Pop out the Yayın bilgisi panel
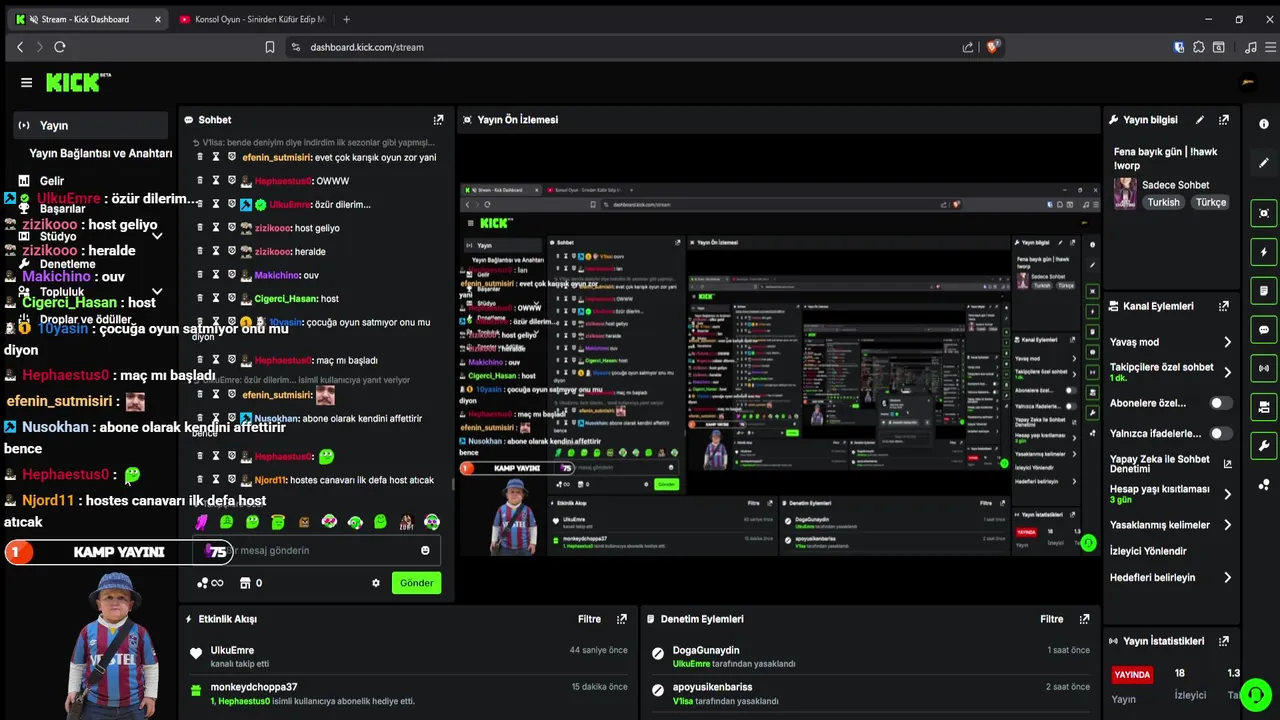The width and height of the screenshot is (1280, 720). point(1224,120)
